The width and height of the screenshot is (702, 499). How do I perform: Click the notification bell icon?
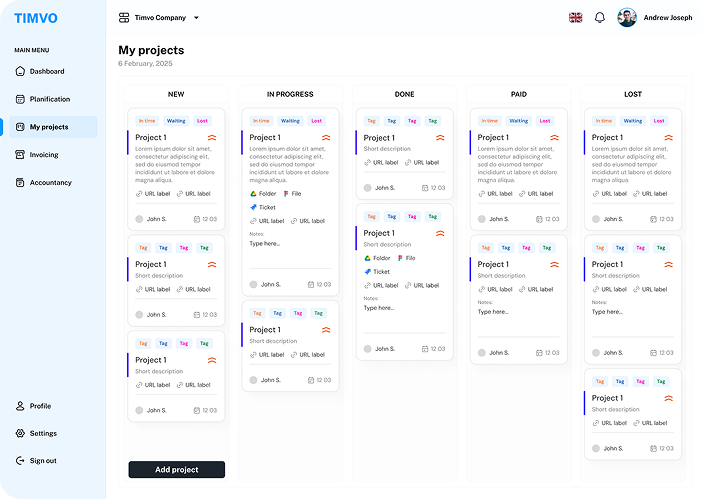click(x=600, y=17)
